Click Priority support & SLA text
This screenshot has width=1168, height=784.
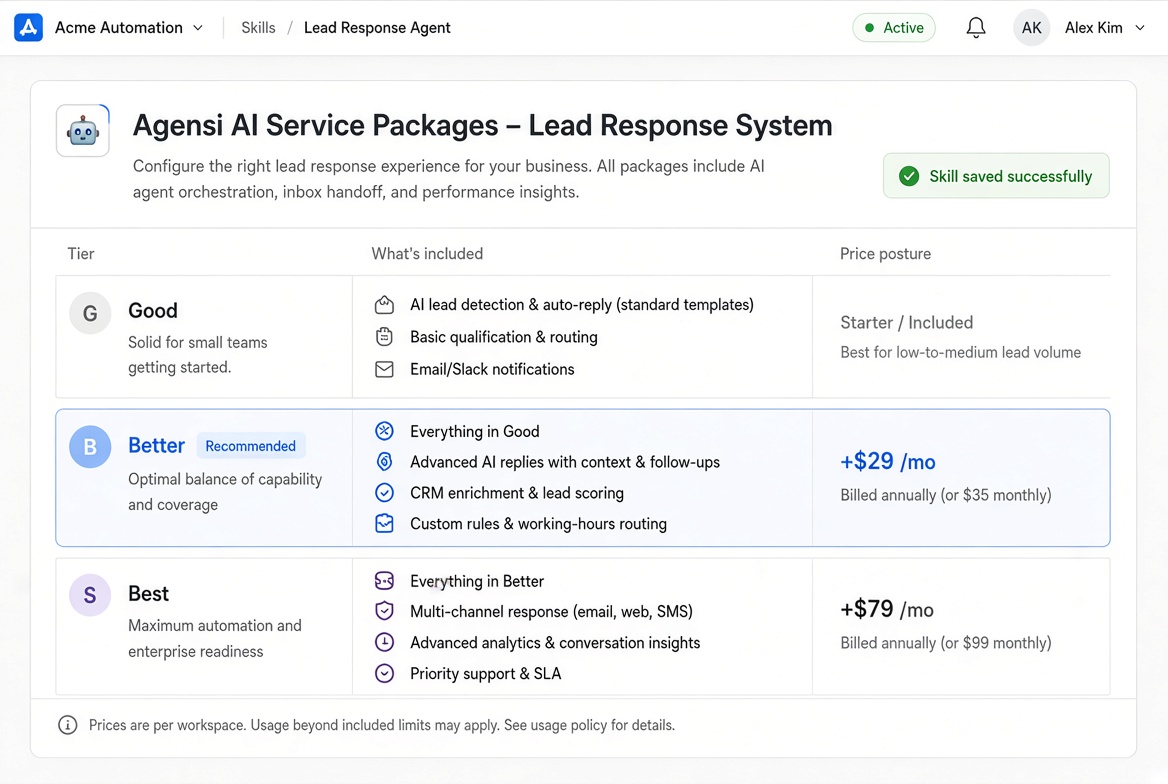point(486,674)
